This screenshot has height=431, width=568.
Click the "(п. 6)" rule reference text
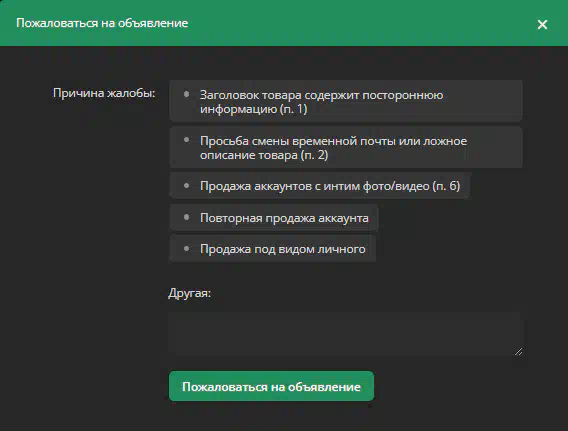446,186
